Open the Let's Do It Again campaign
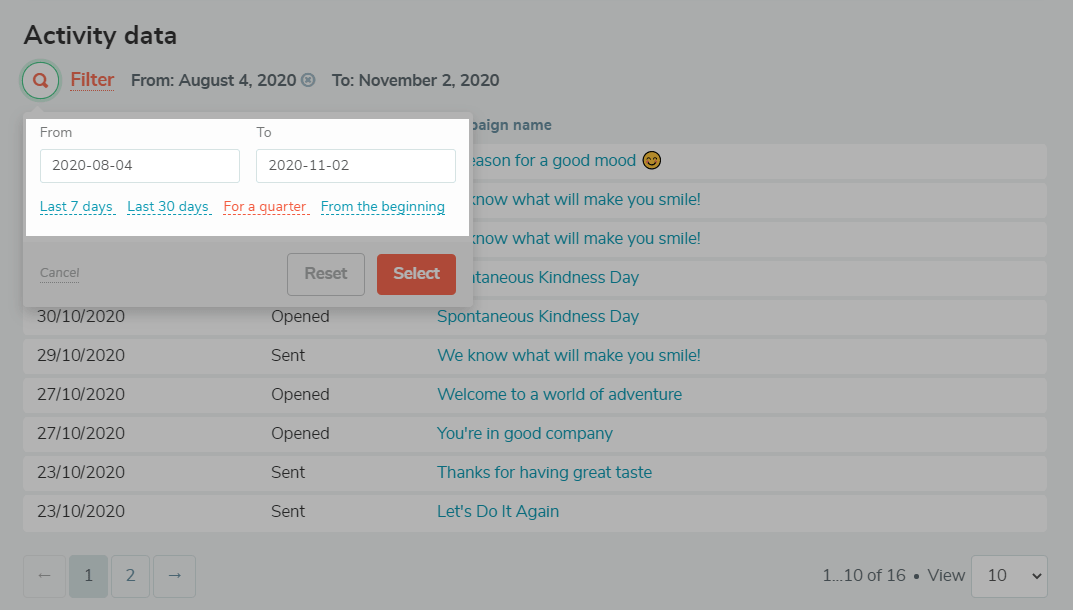1073x610 pixels. pos(497,511)
